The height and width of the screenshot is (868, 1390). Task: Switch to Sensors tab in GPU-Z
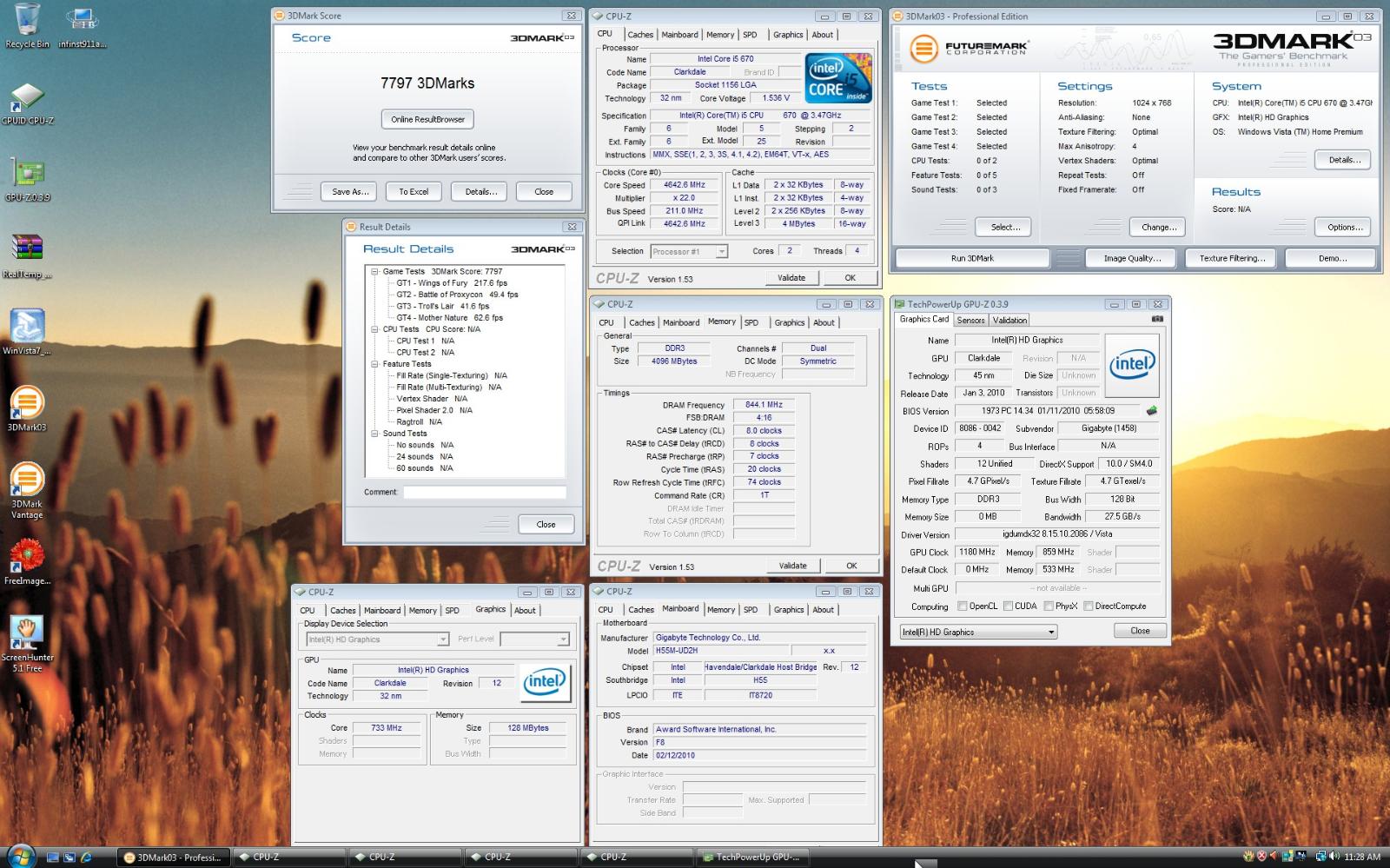970,320
